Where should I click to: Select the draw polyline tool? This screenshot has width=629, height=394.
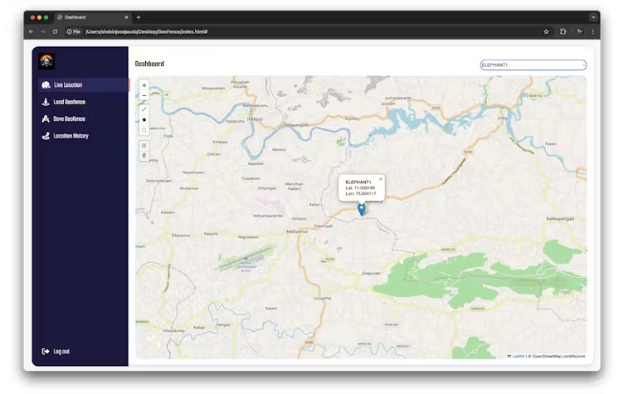tap(144, 109)
